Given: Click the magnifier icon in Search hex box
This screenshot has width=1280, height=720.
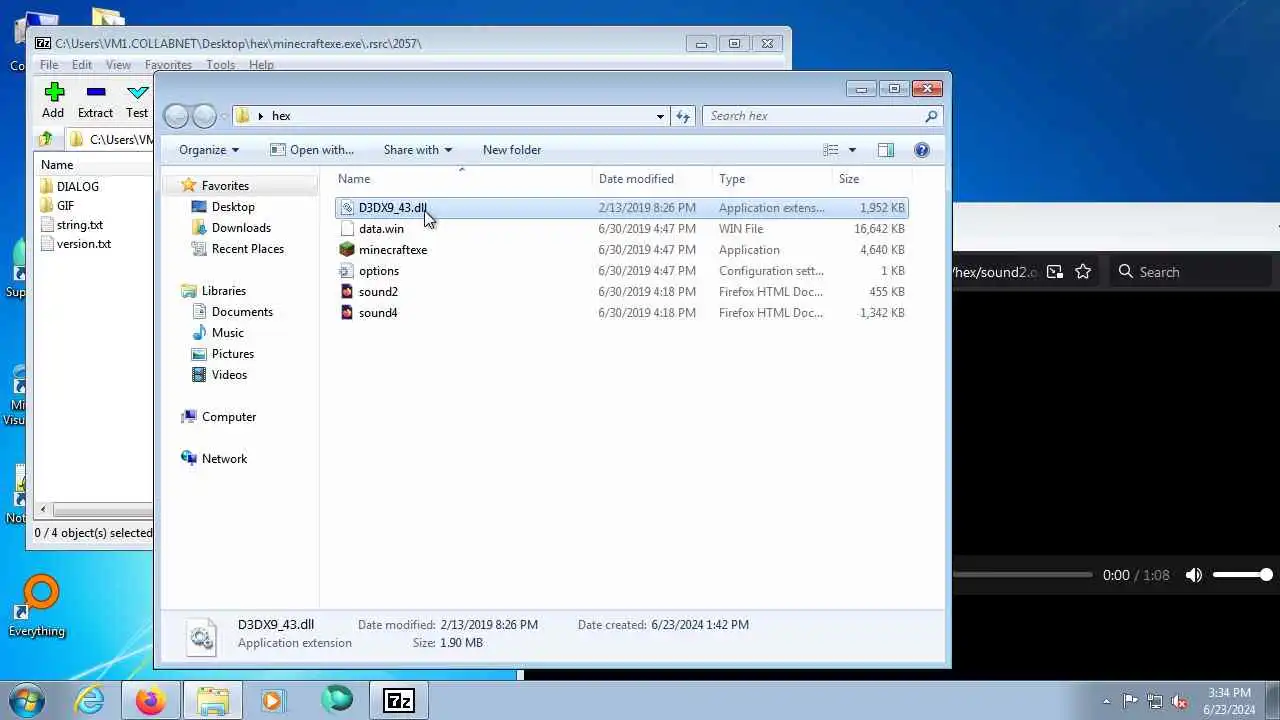Looking at the screenshot, I should pos(931,116).
